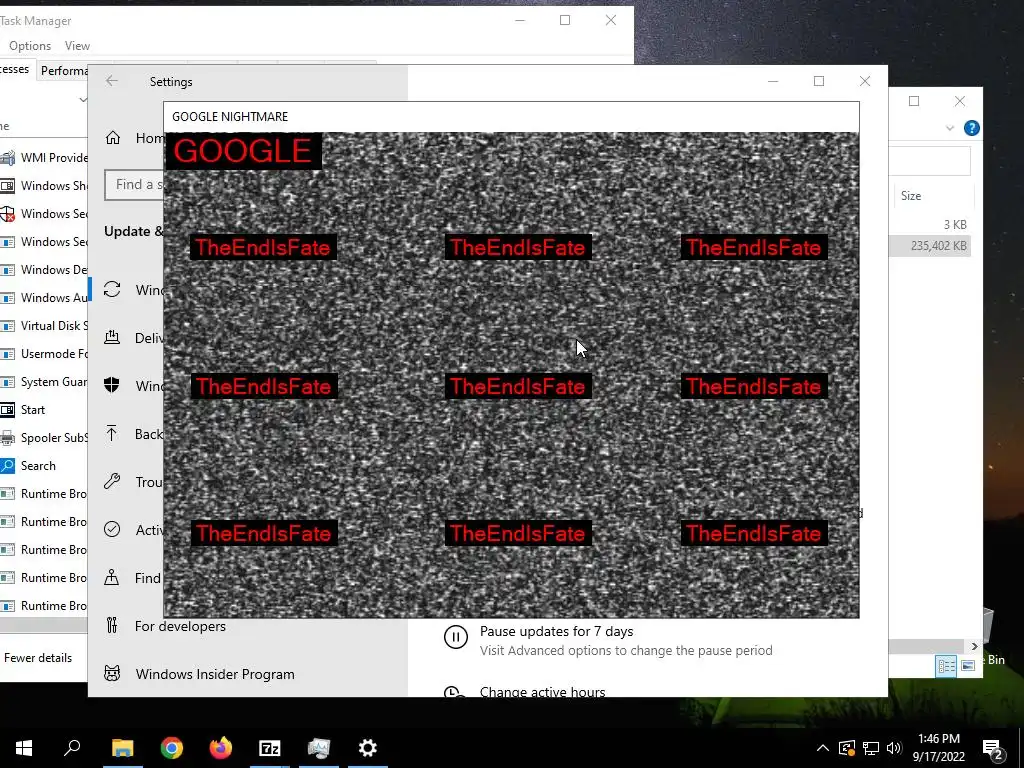This screenshot has height=768, width=1024.
Task: Click Find a setting search box
Action: pos(134,185)
